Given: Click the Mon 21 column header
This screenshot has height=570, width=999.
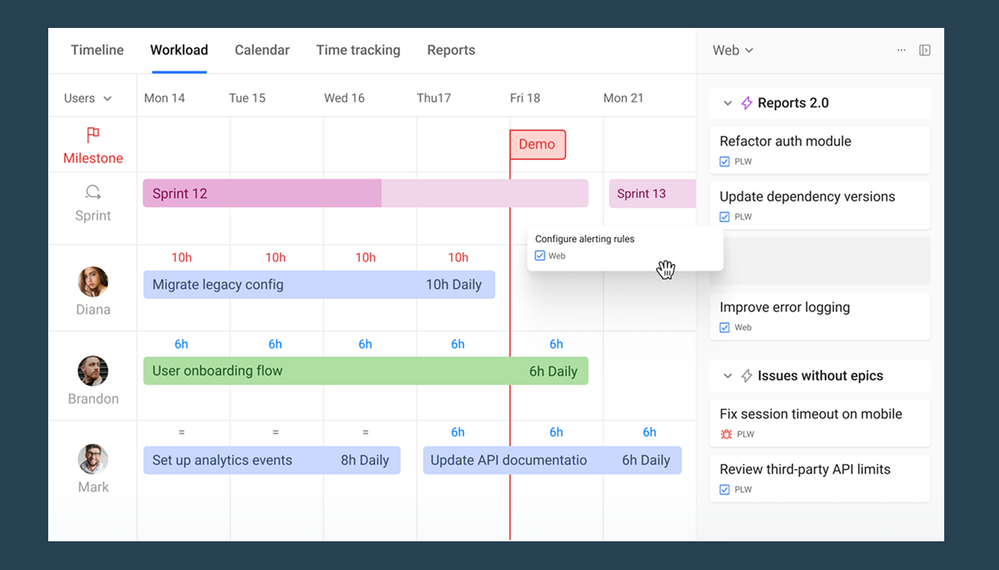Looking at the screenshot, I should point(623,98).
